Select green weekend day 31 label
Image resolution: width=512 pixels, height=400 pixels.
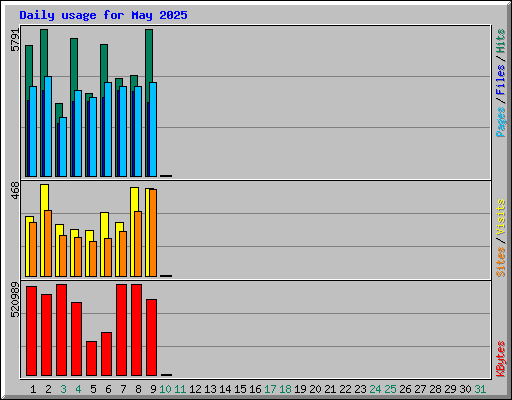[480, 389]
